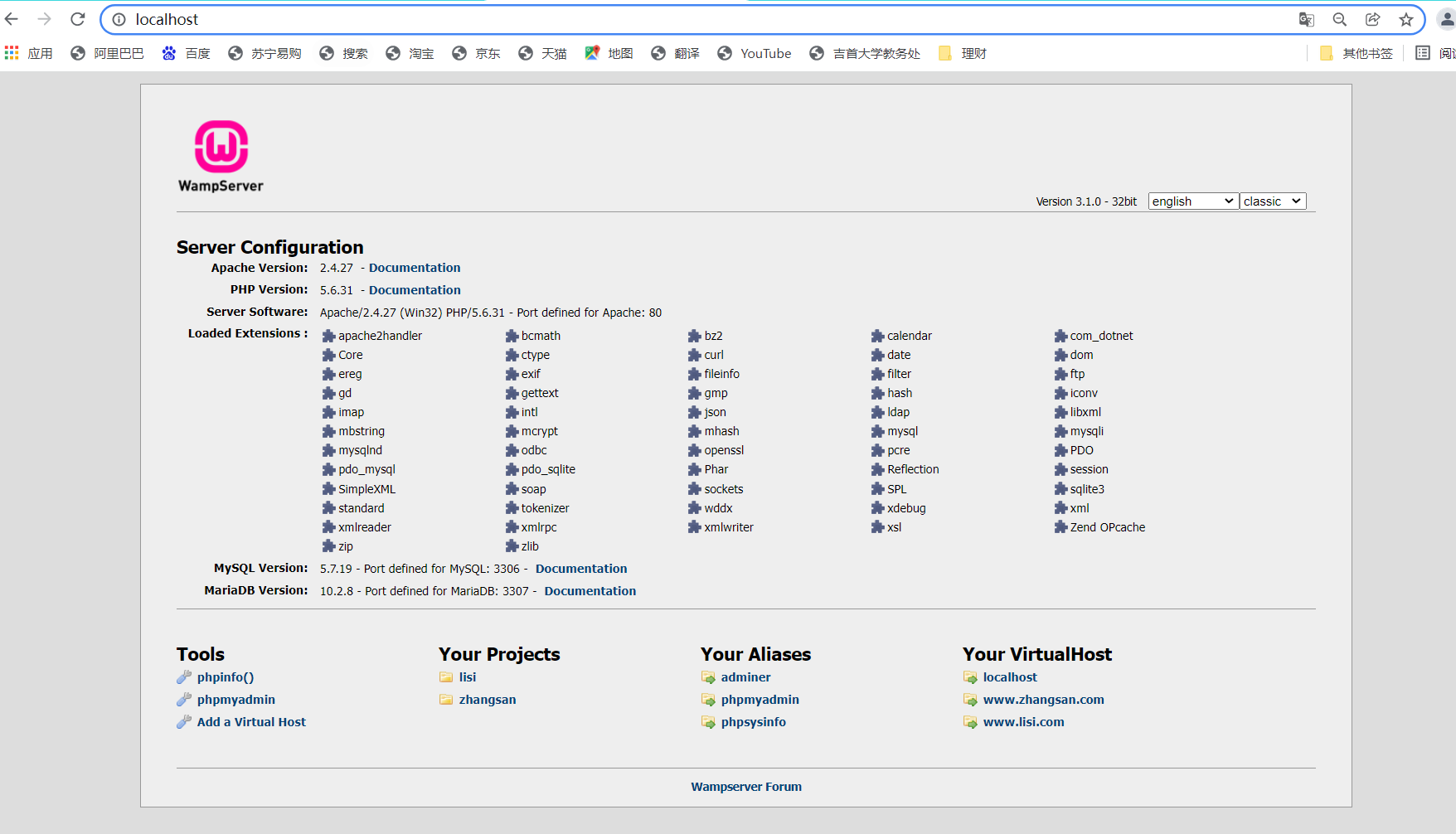This screenshot has height=834, width=1456.
Task: Click the puzzle icon beside apache2handler
Action: pos(328,336)
